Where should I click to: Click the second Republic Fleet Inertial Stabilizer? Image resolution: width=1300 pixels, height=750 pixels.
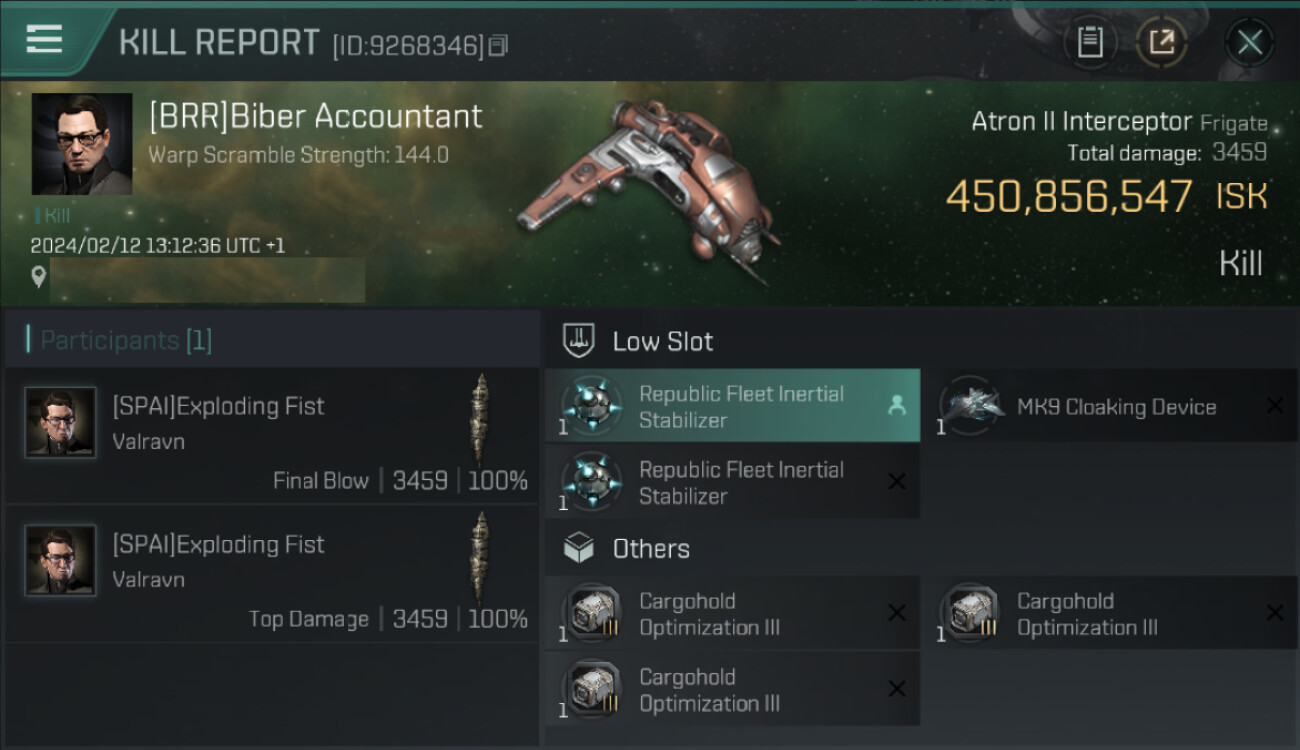tap(732, 482)
